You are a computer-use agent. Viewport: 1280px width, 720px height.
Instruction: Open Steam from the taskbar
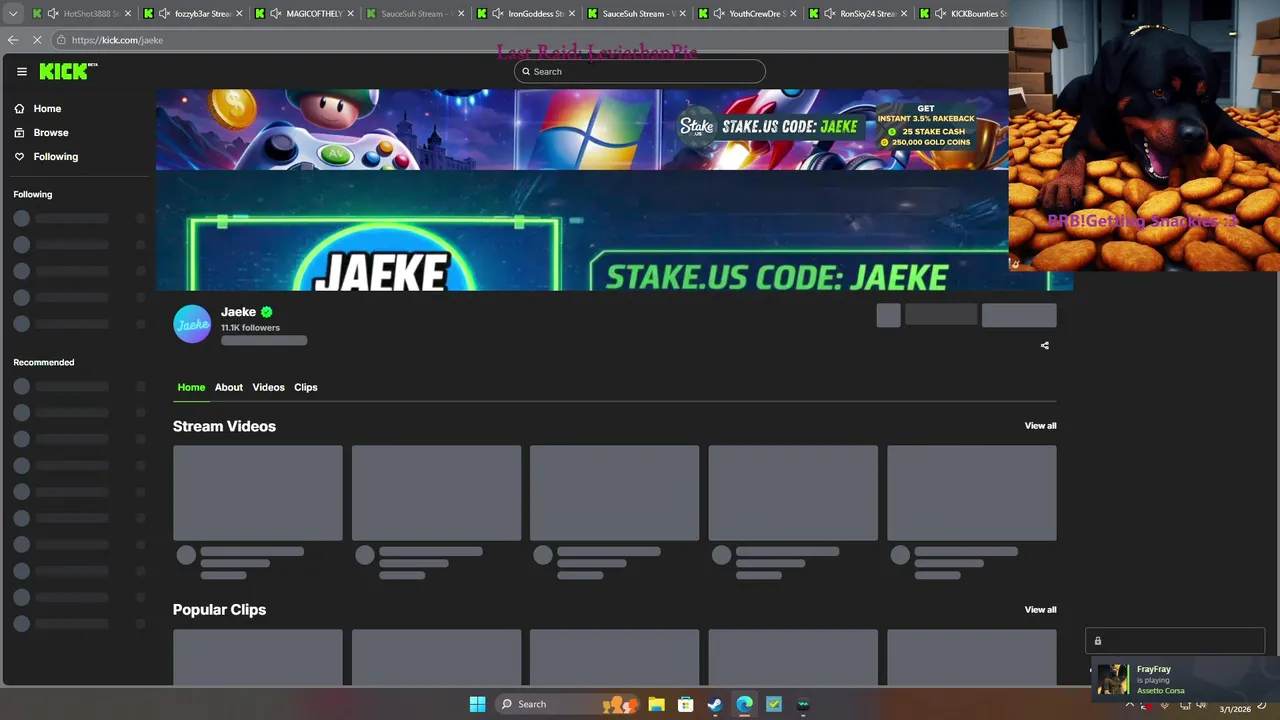(x=714, y=704)
